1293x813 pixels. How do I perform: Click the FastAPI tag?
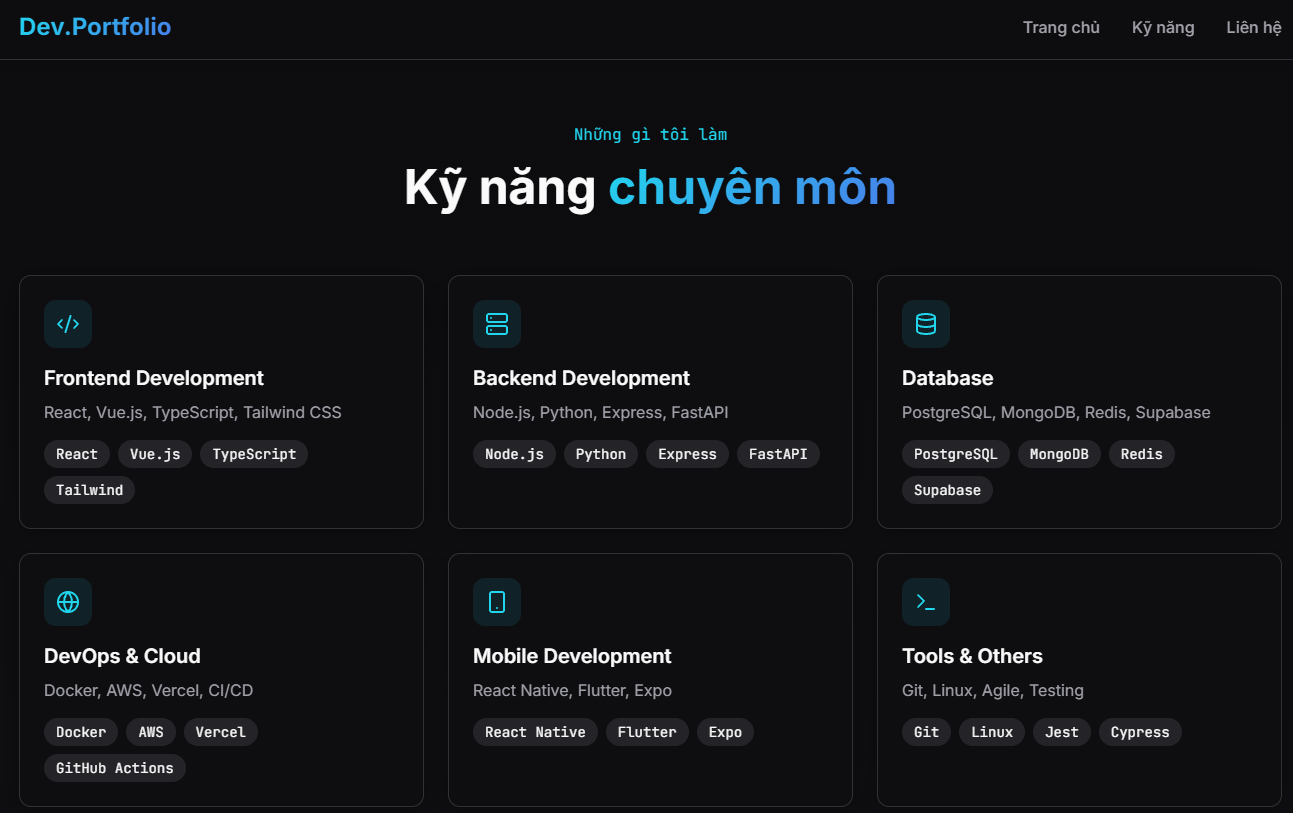point(778,453)
